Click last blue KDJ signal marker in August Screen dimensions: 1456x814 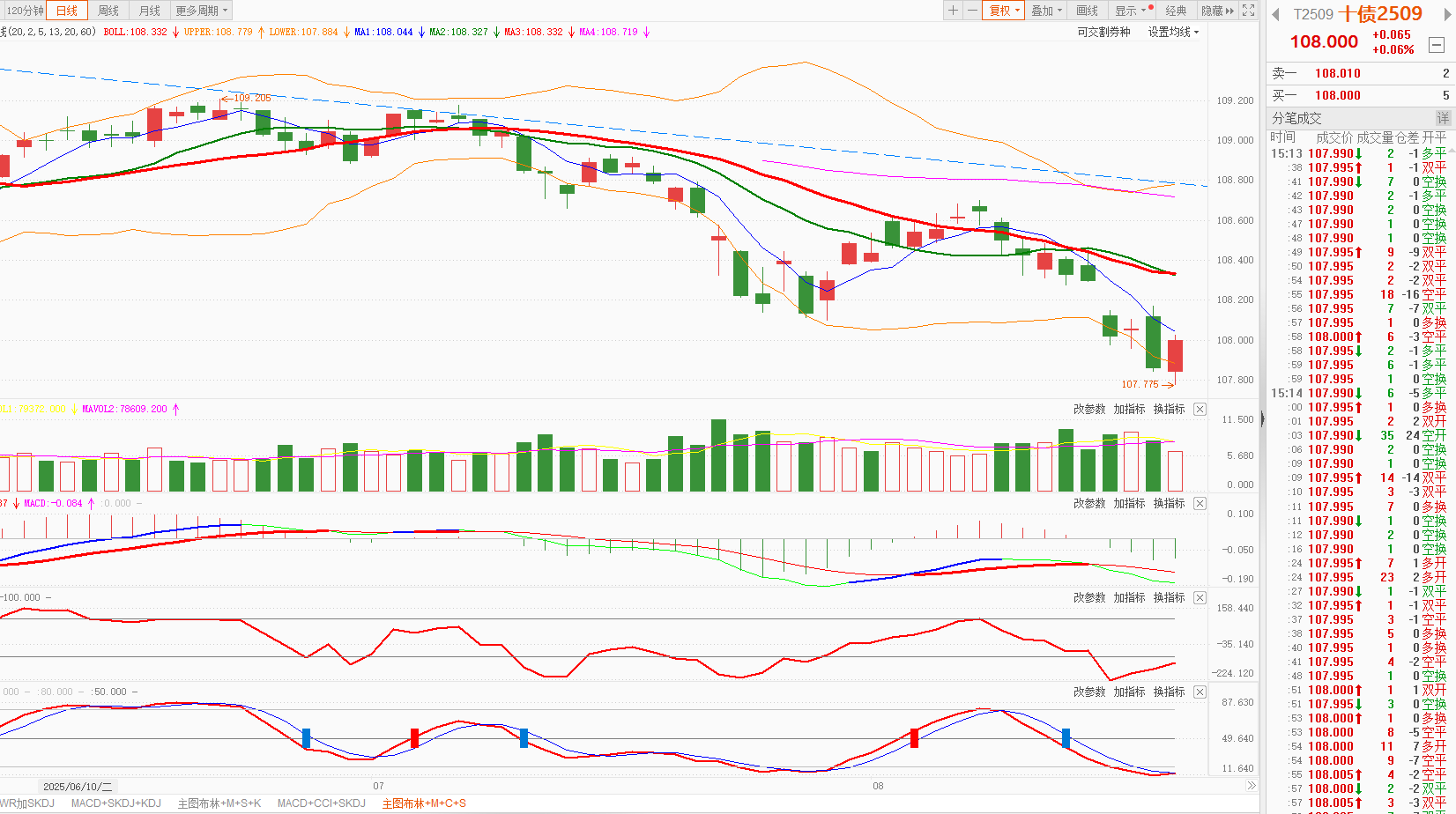click(1066, 738)
